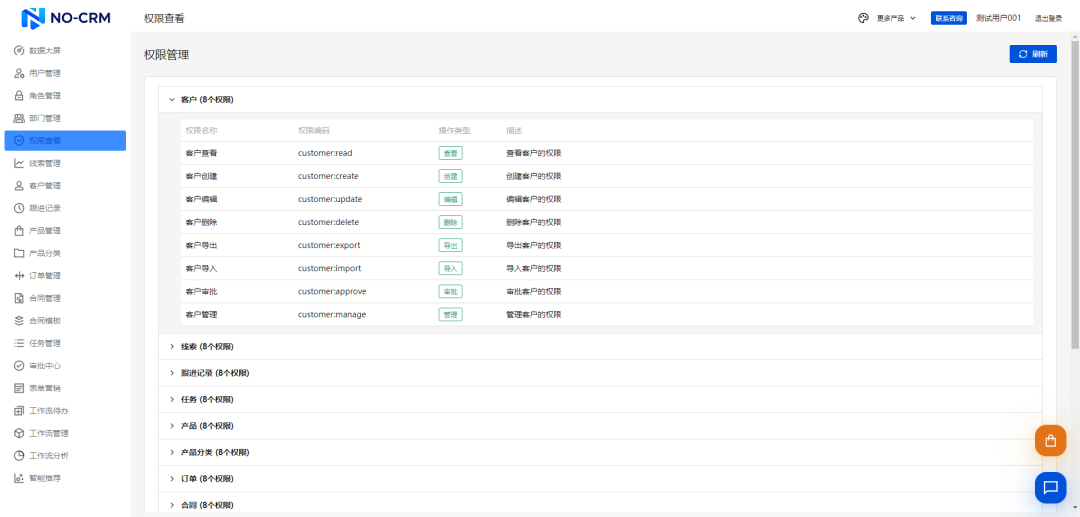Image resolution: width=1080 pixels, height=517 pixels.
Task: Click 退出登录 to log out
Action: pyautogui.click(x=1048, y=19)
